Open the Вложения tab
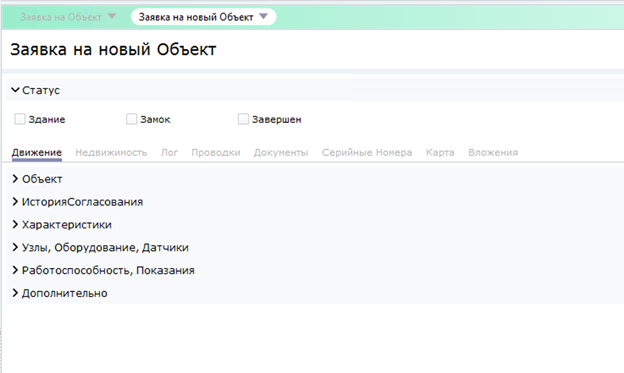 click(x=493, y=152)
